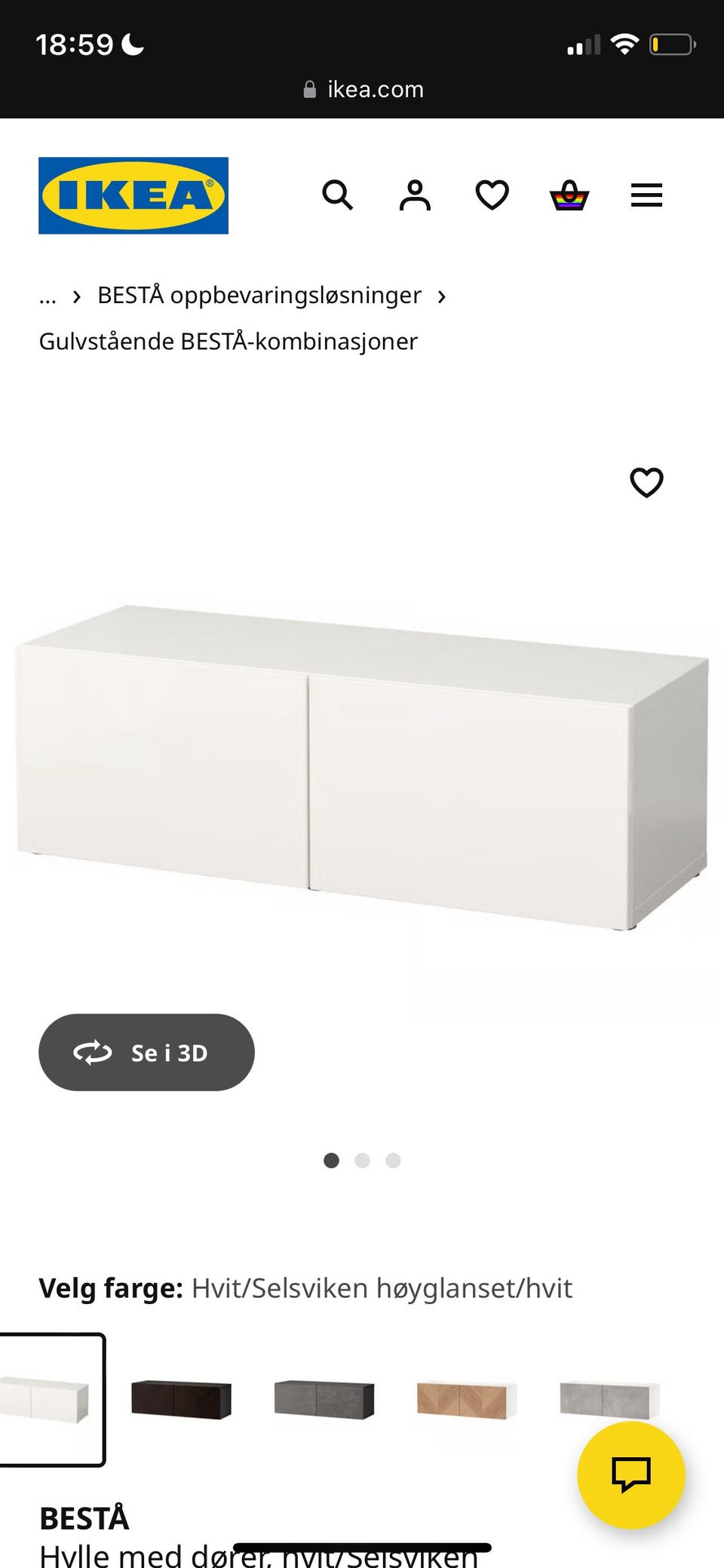
Task: Select the oak herringbone pattern variant
Action: (467, 1400)
